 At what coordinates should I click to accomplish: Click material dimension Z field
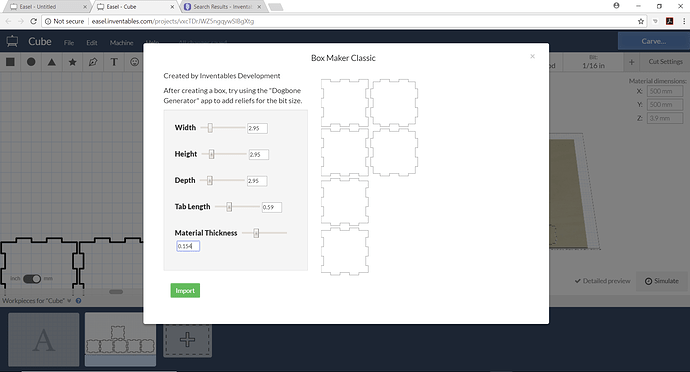[665, 118]
